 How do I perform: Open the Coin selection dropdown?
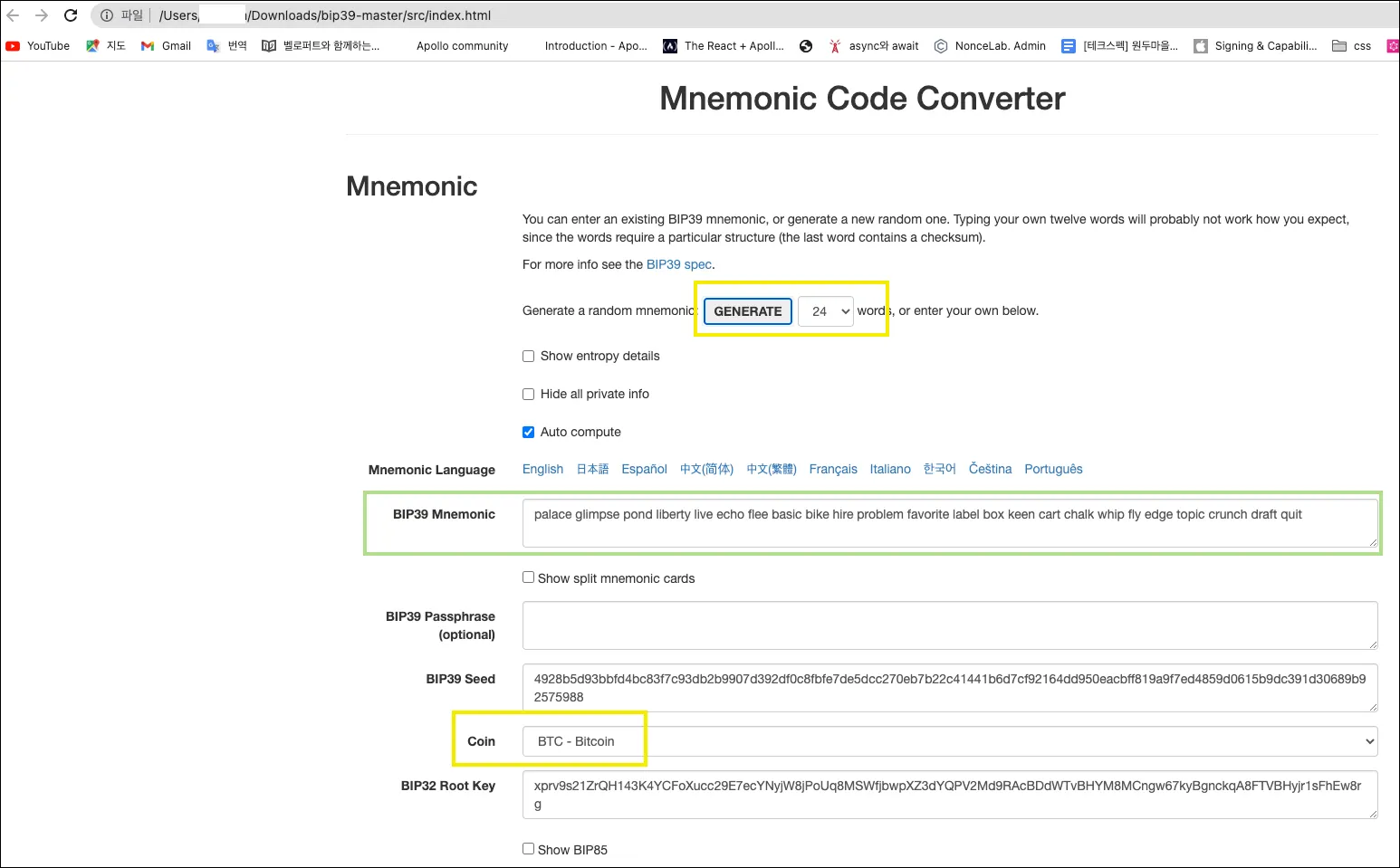[x=950, y=741]
